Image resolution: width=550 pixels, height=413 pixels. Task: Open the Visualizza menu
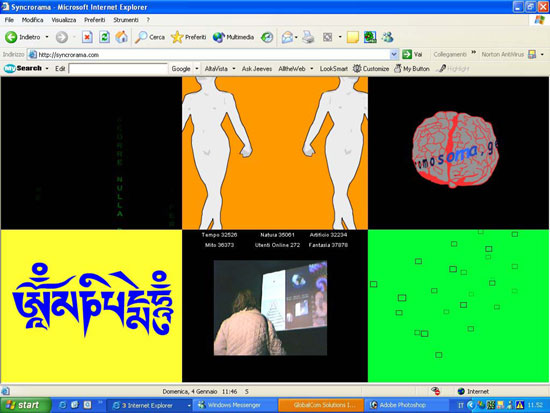pos(64,20)
